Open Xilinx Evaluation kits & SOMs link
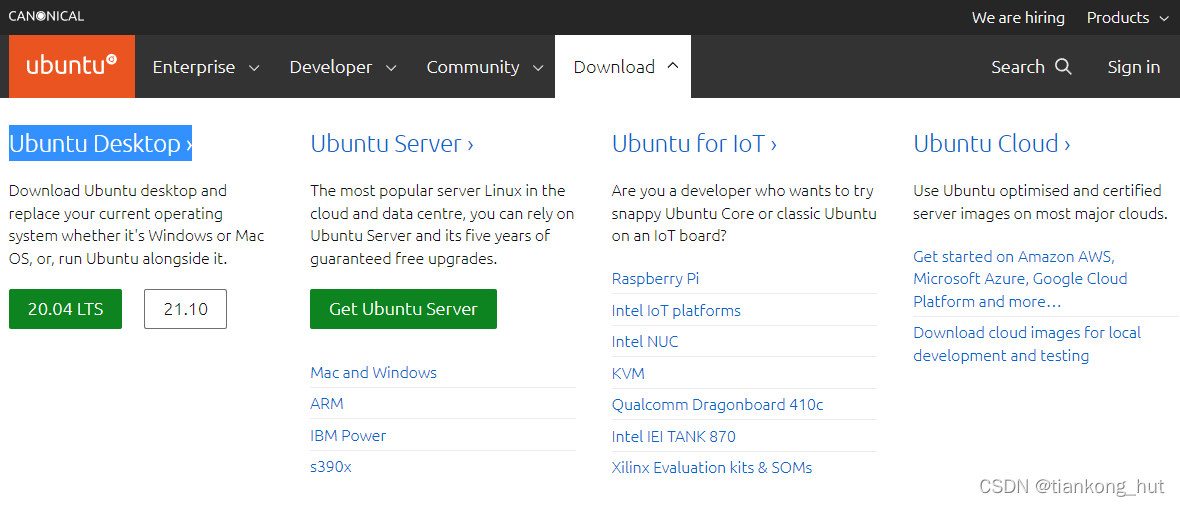1180x506 pixels. coord(712,468)
